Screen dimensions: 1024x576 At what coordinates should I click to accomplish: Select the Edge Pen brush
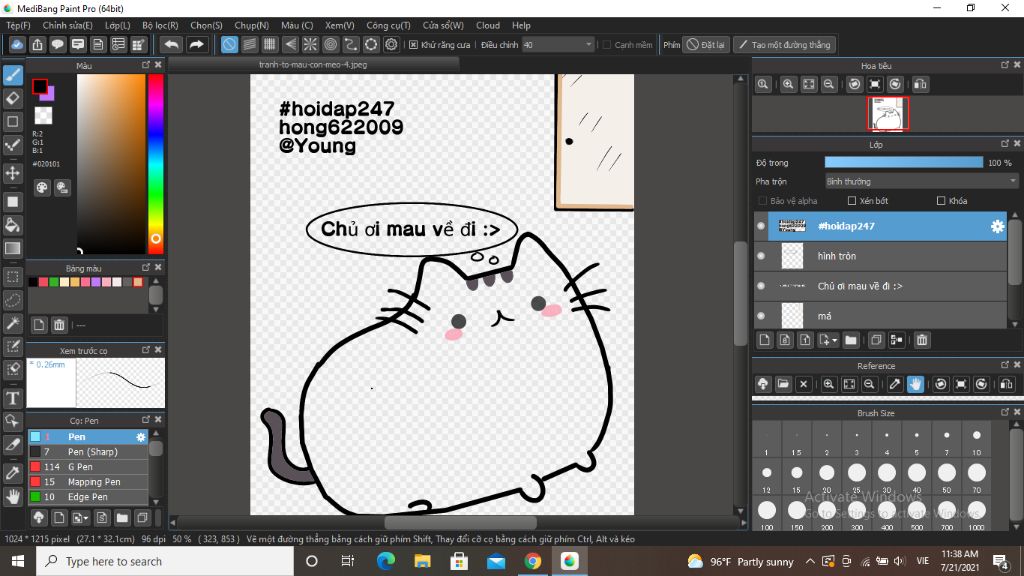[88, 497]
